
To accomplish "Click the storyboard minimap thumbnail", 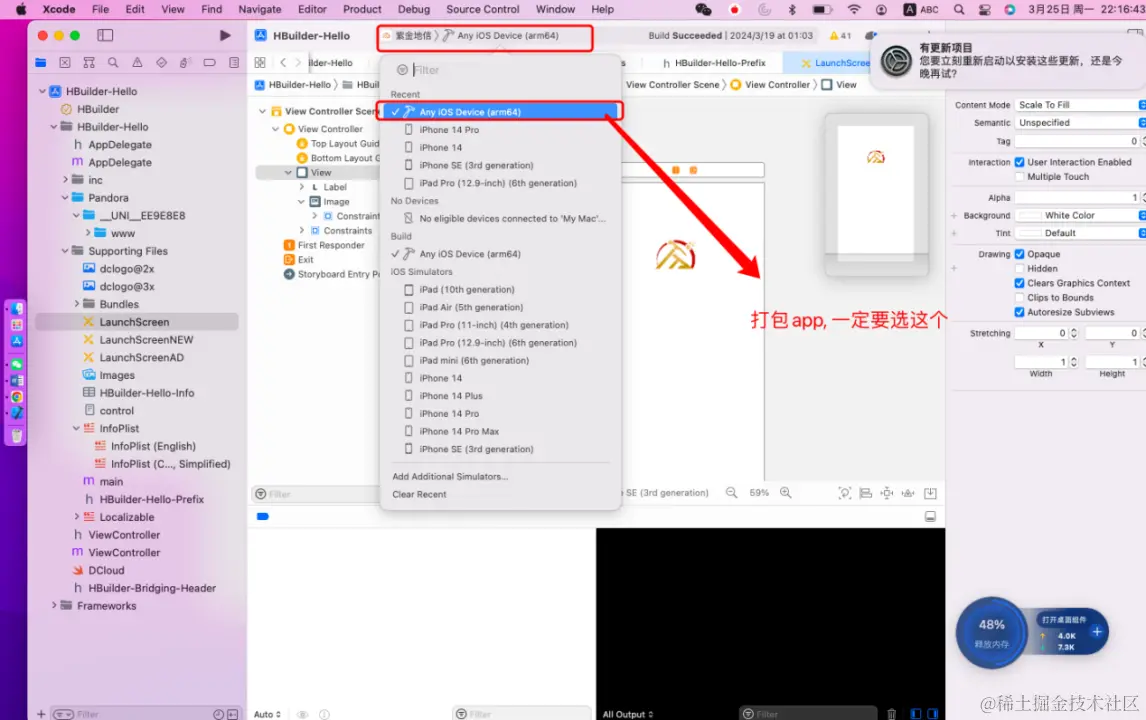I will 876,195.
